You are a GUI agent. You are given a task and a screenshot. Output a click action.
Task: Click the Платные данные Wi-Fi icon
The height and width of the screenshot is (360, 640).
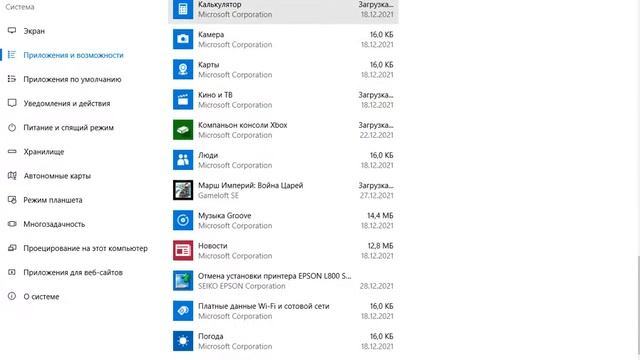183,311
